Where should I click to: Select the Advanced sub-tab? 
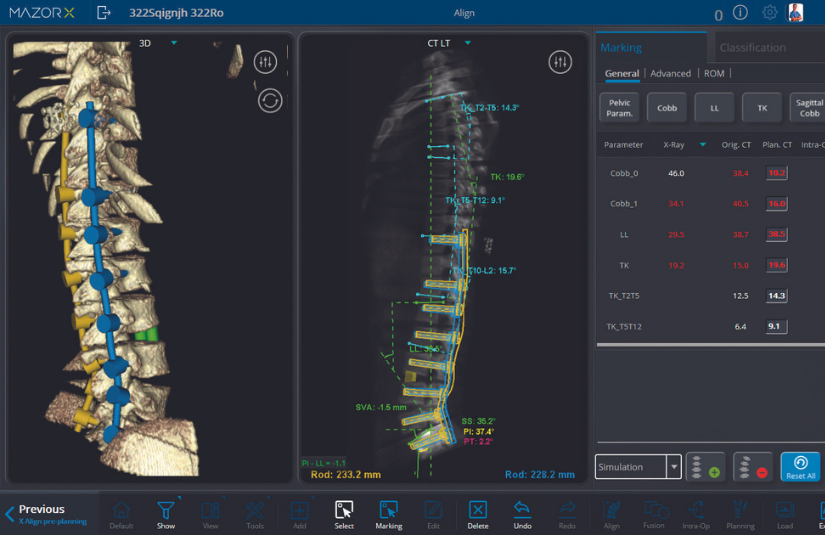(x=670, y=74)
